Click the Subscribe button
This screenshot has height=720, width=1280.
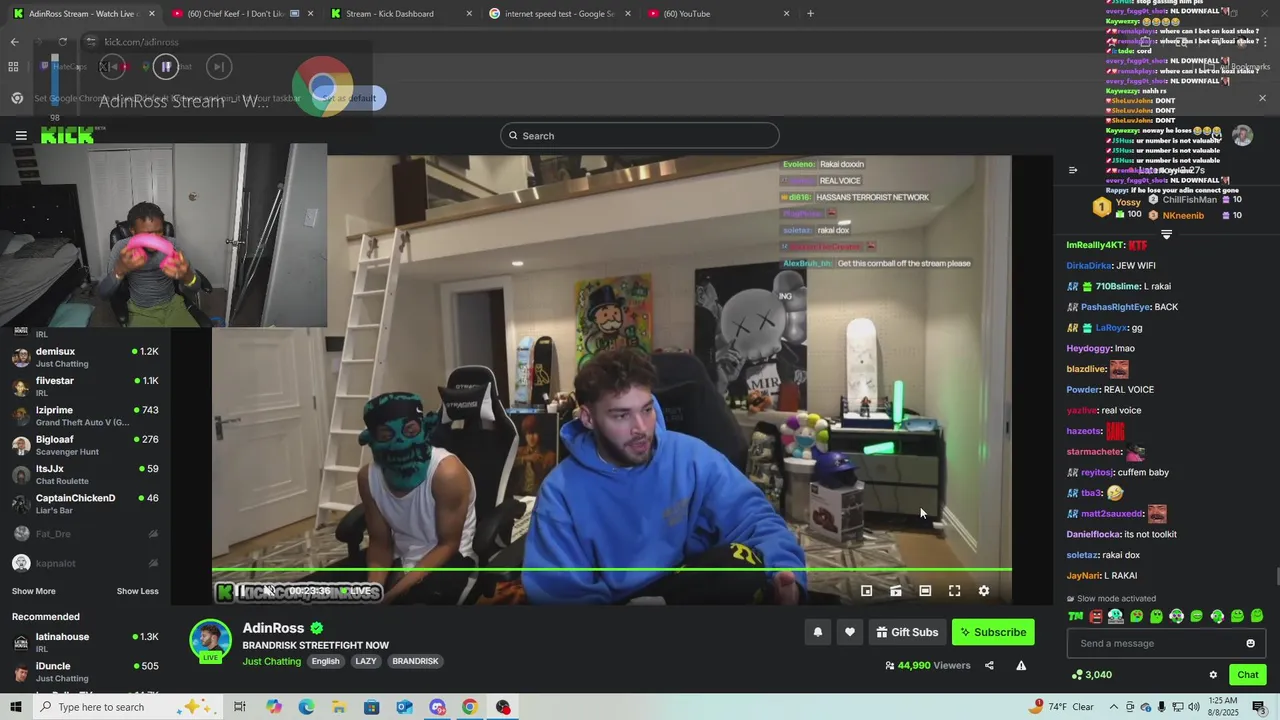(x=993, y=632)
